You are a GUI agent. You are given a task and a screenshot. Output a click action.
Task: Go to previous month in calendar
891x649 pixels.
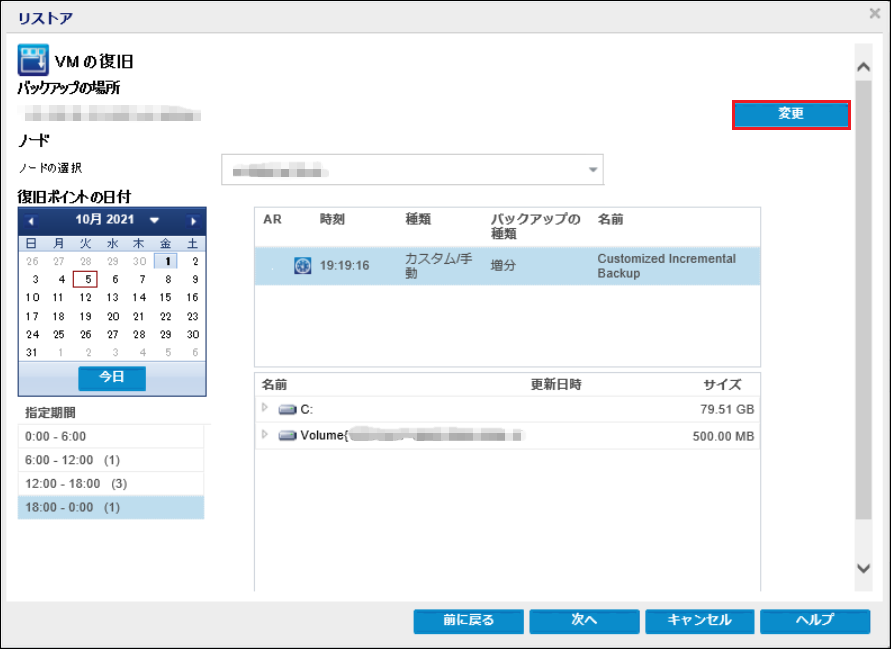30,220
